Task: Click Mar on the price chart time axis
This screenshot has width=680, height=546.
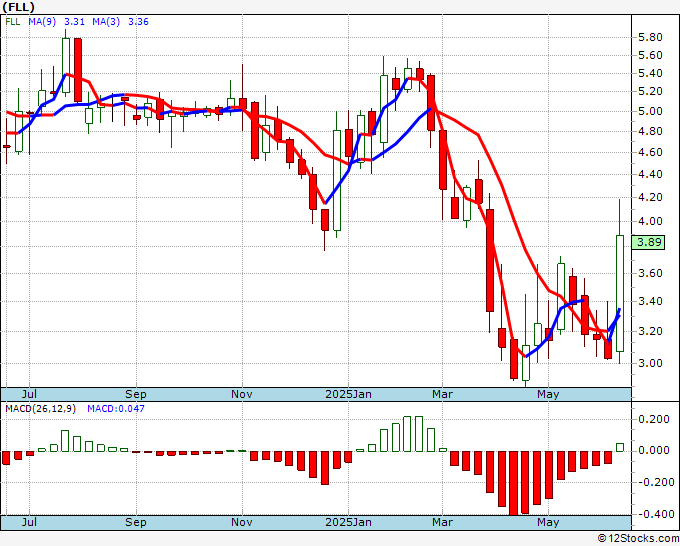Action: [x=442, y=394]
